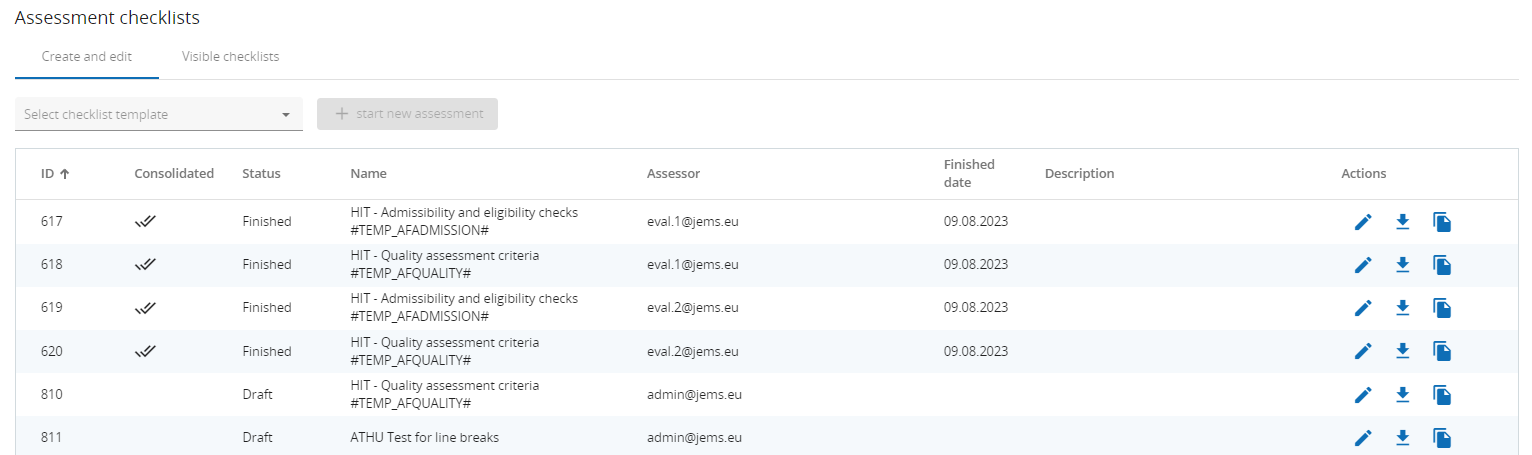Click consolidated double-check mark in row 618
This screenshot has height=455, width=1532.
(146, 265)
